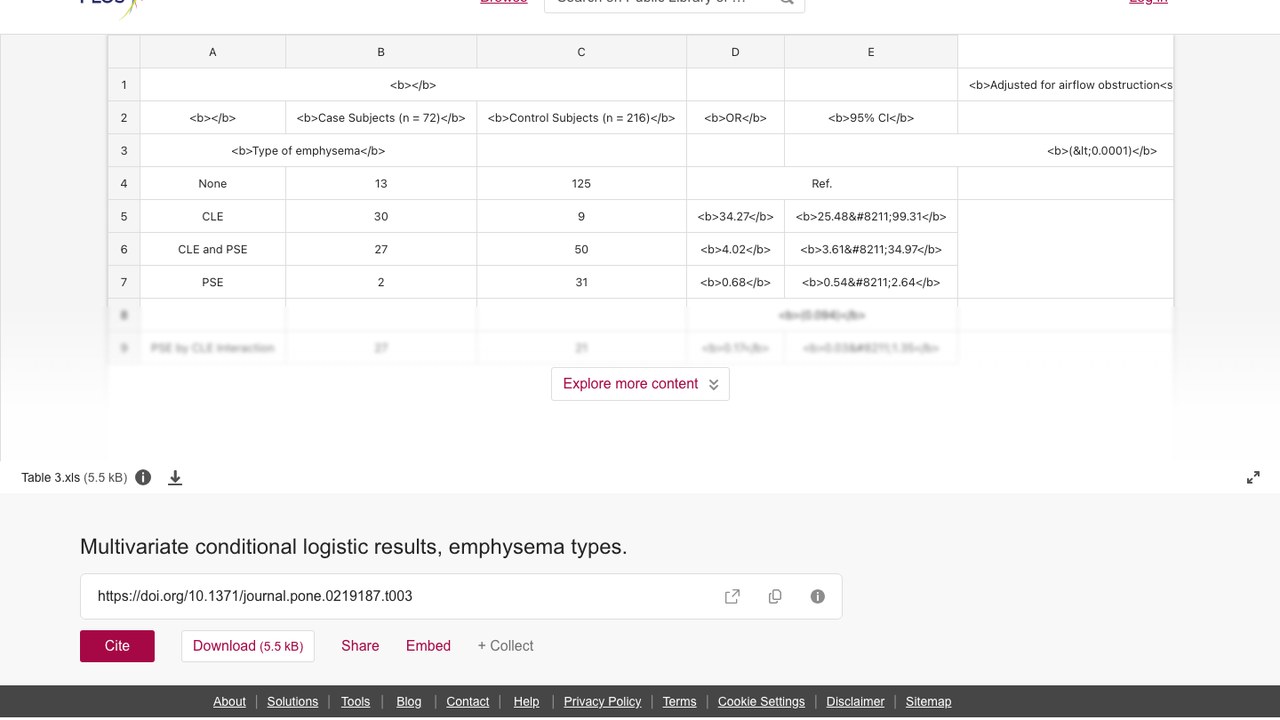Image resolution: width=1280 pixels, height=720 pixels.
Task: Open Sitemap footer link
Action: 928,702
